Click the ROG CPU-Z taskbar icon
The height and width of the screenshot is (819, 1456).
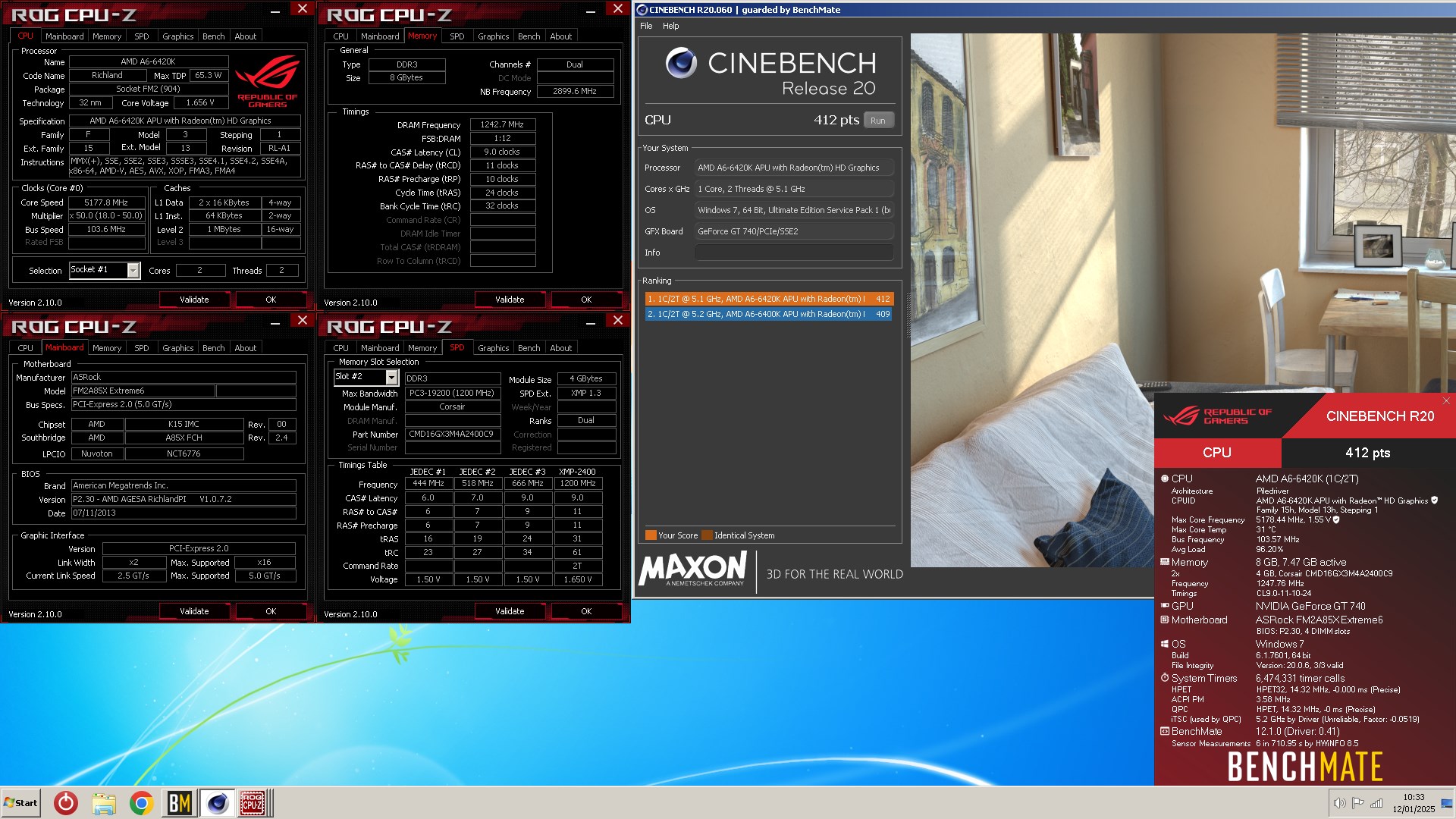tap(253, 802)
